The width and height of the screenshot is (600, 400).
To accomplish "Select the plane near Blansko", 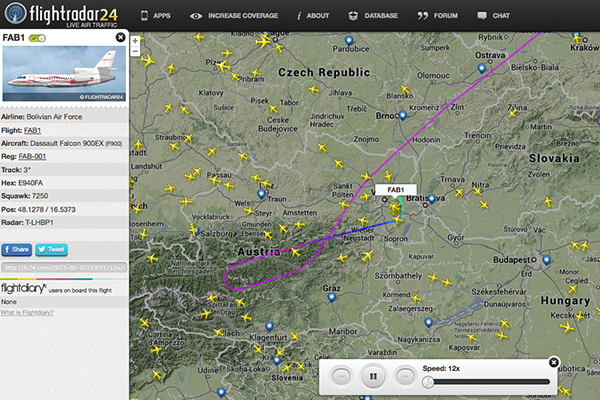I will [405, 90].
